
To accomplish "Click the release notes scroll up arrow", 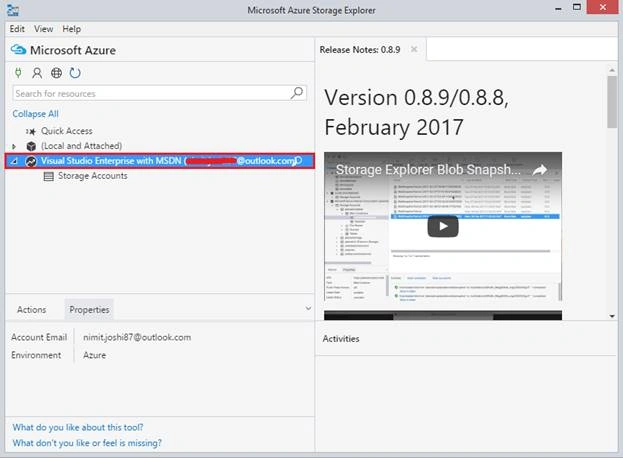I will point(612,70).
